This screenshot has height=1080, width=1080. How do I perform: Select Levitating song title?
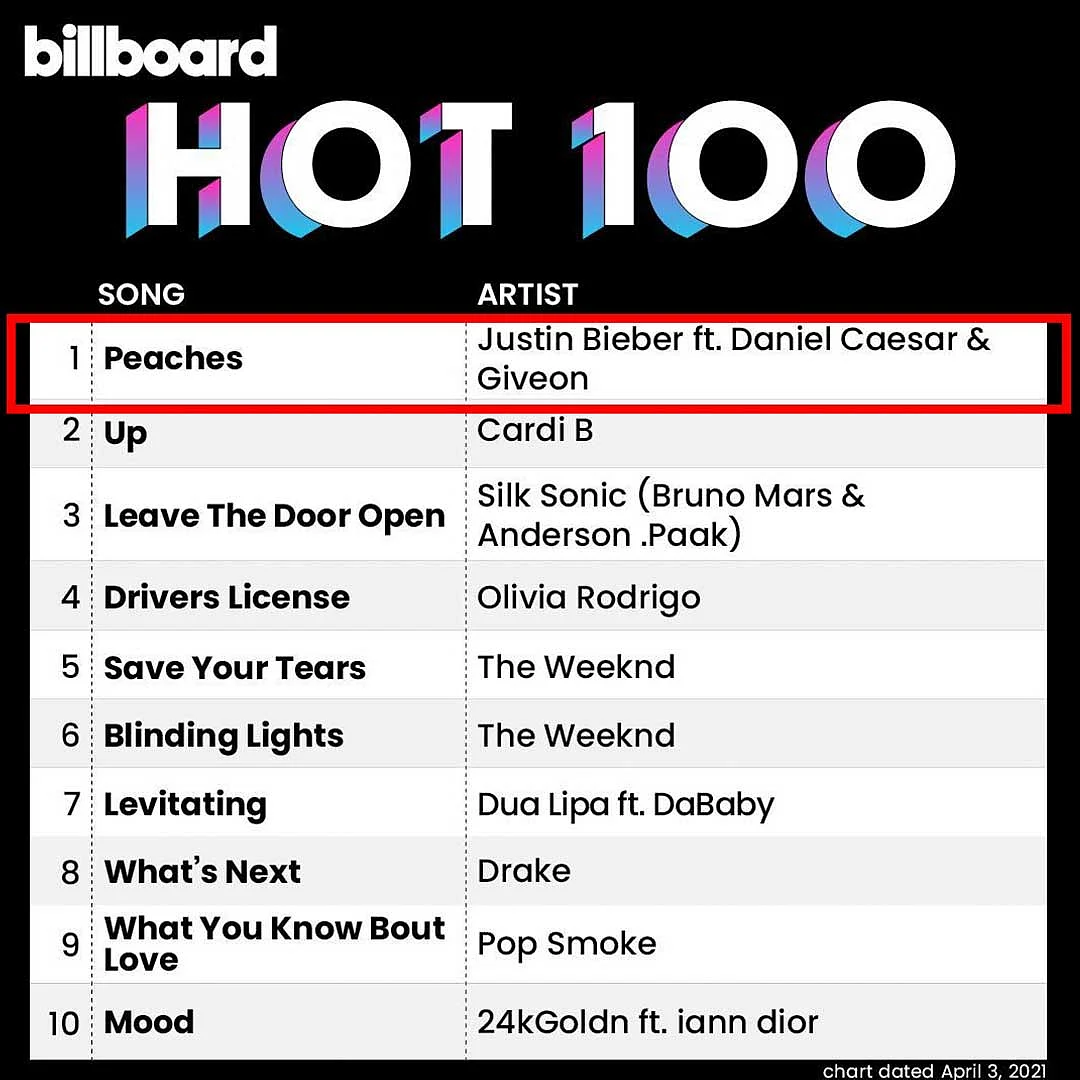point(185,804)
